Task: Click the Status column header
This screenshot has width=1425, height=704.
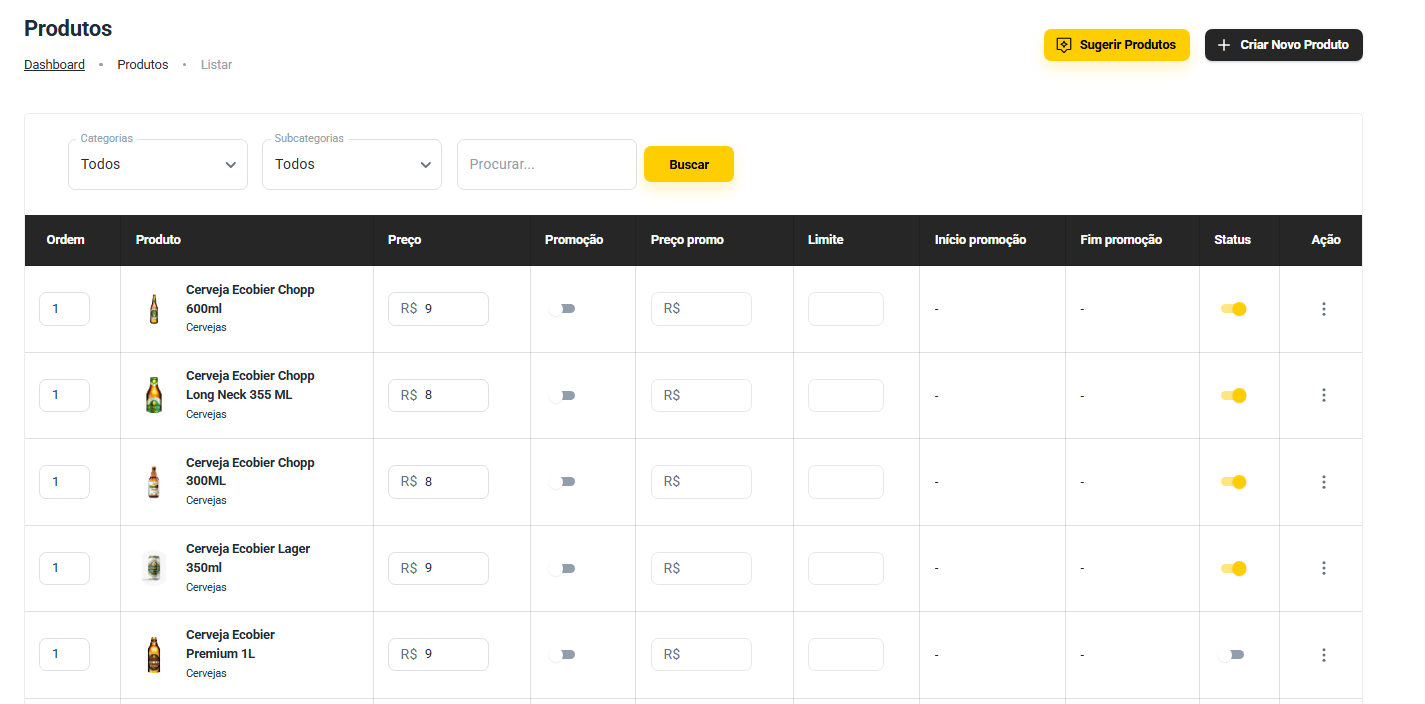Action: pos(1232,240)
